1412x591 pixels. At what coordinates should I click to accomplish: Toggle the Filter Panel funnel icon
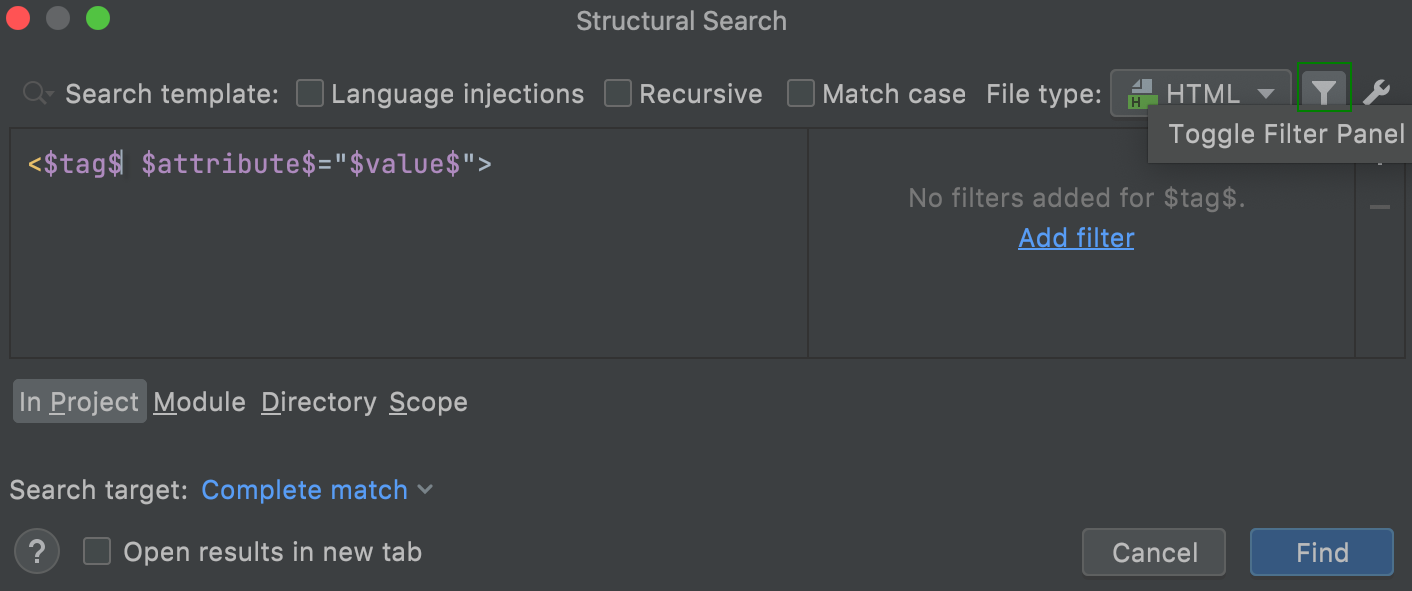coord(1323,93)
